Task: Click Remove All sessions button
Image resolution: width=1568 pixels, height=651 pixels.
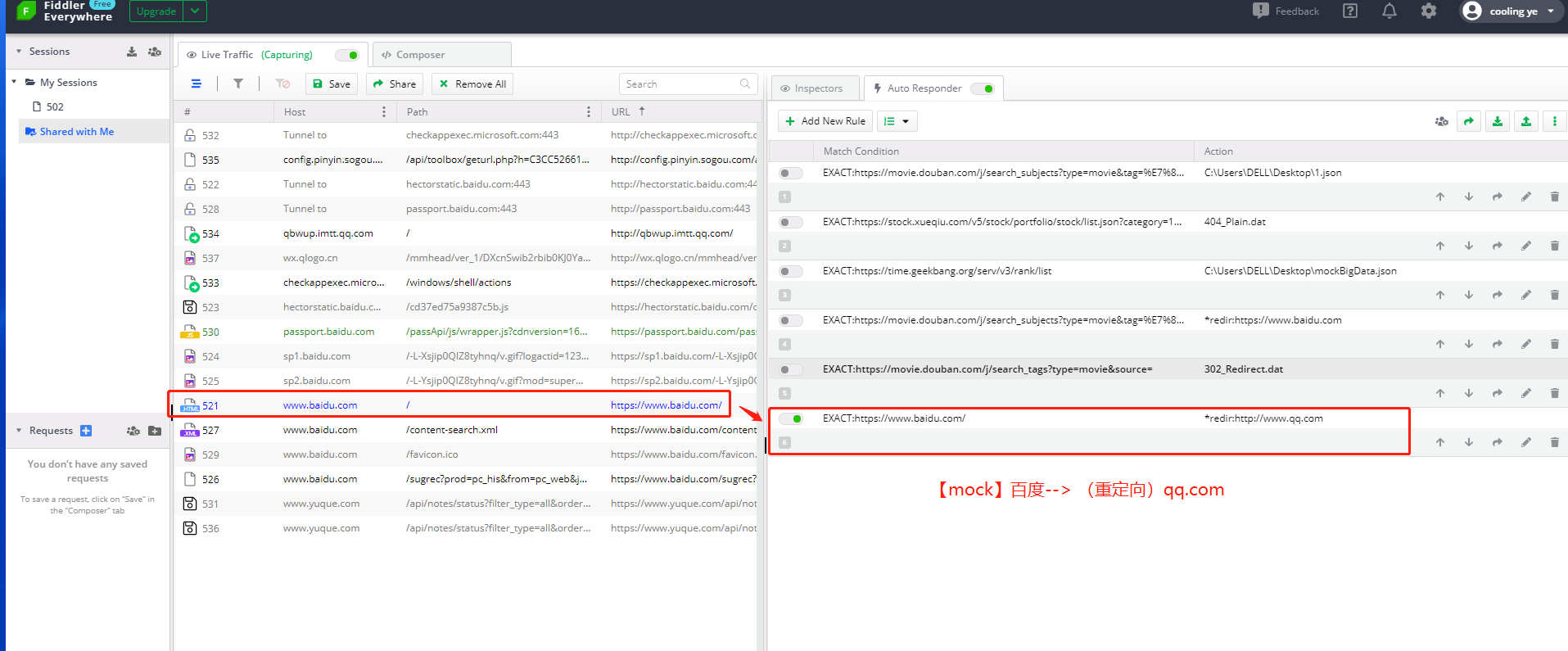Action: coord(472,84)
